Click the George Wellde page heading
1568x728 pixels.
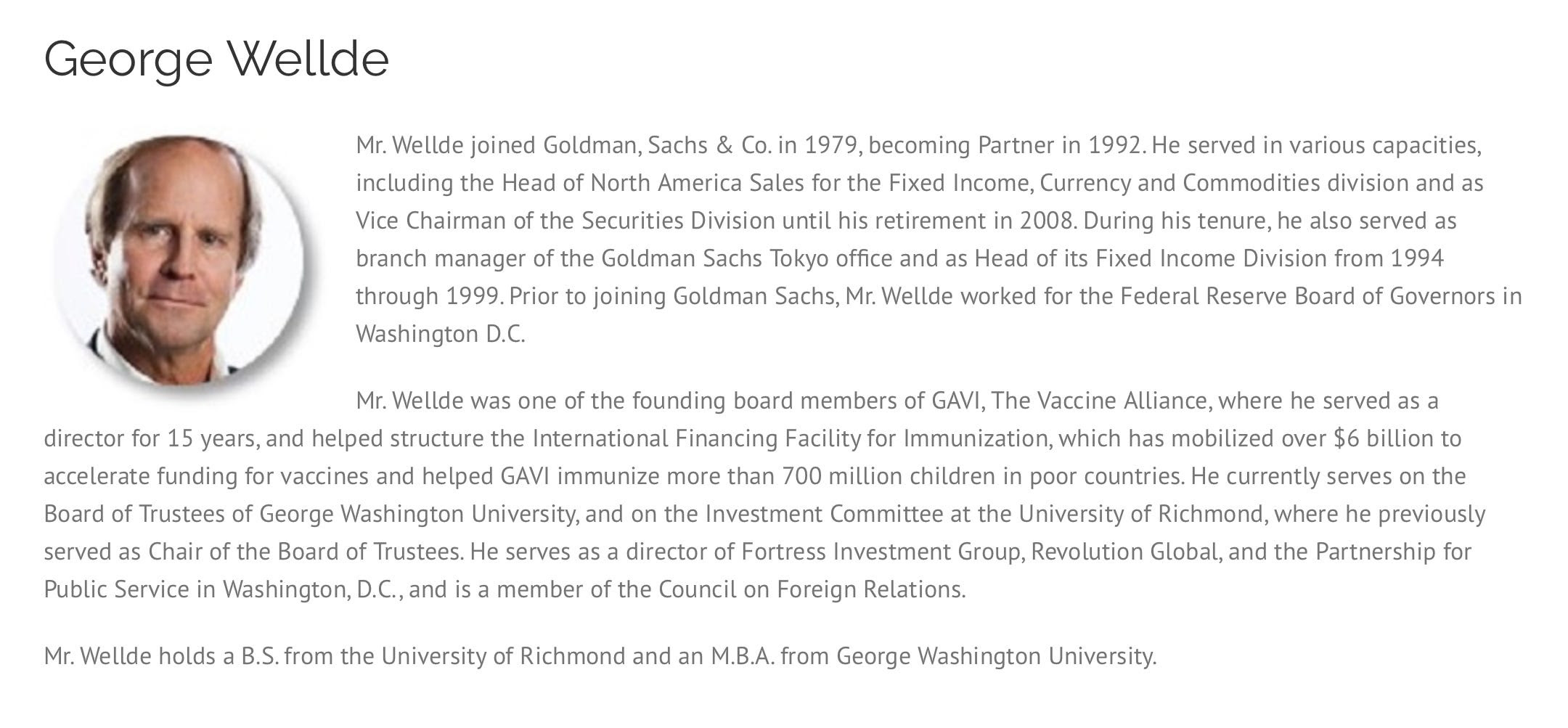pyautogui.click(x=216, y=59)
